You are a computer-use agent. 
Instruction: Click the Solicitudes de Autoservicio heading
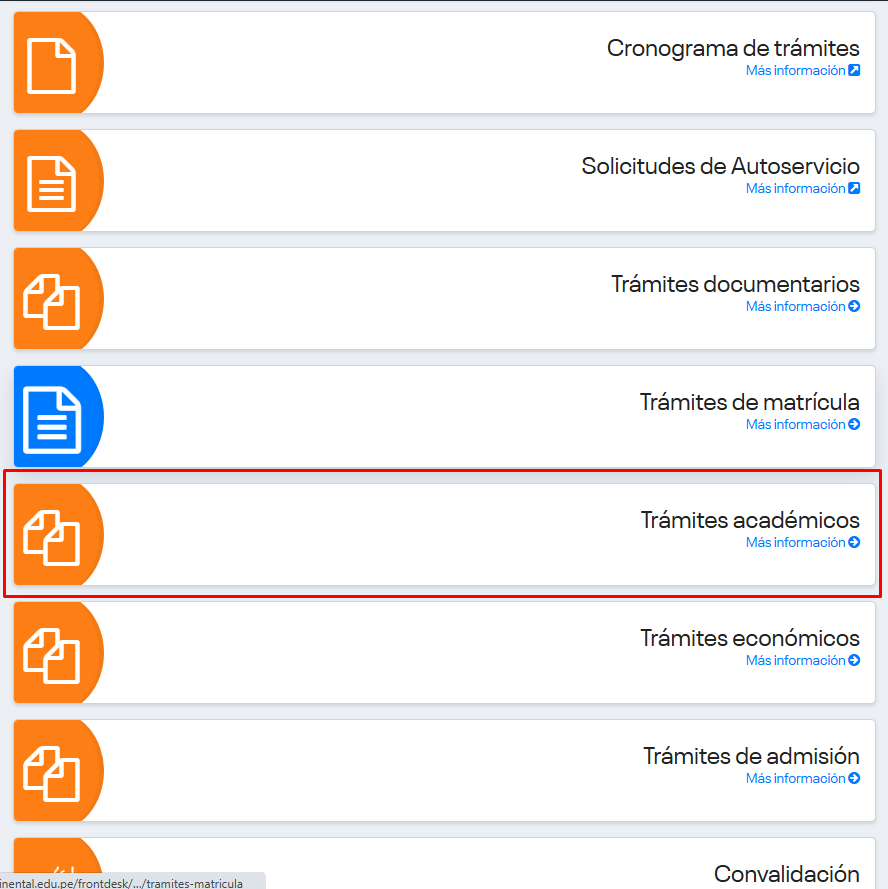(720, 166)
